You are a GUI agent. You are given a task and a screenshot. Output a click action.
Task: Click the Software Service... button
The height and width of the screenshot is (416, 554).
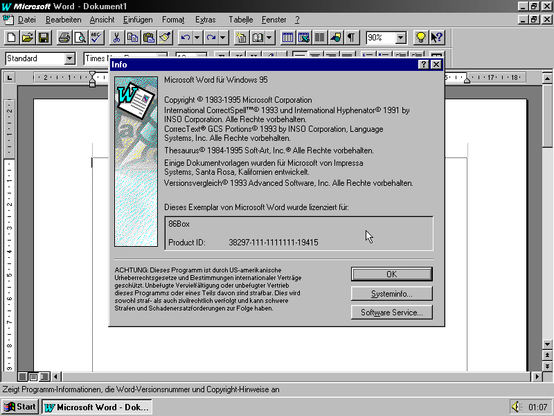coord(391,312)
